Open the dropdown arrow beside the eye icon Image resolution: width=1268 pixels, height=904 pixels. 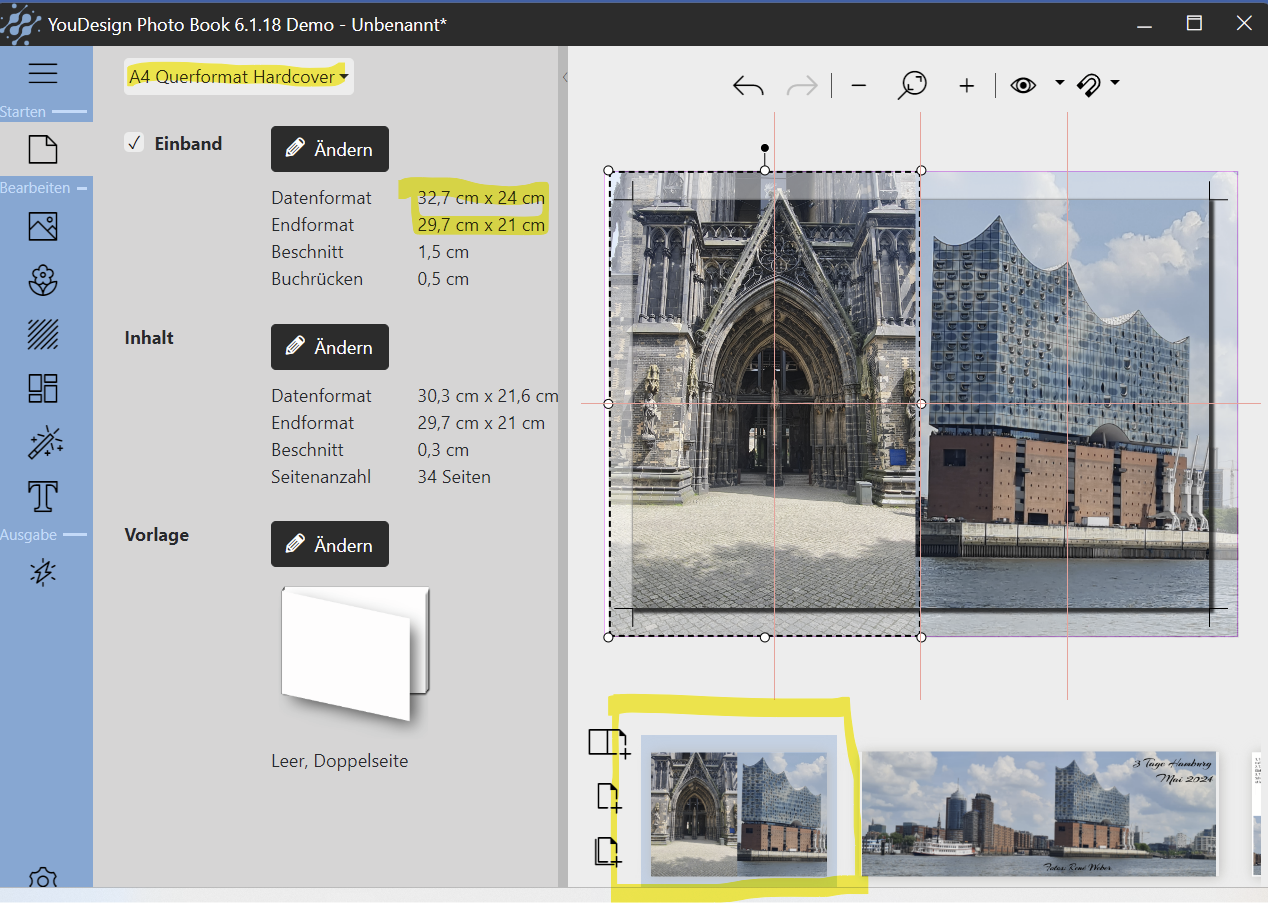(1059, 84)
